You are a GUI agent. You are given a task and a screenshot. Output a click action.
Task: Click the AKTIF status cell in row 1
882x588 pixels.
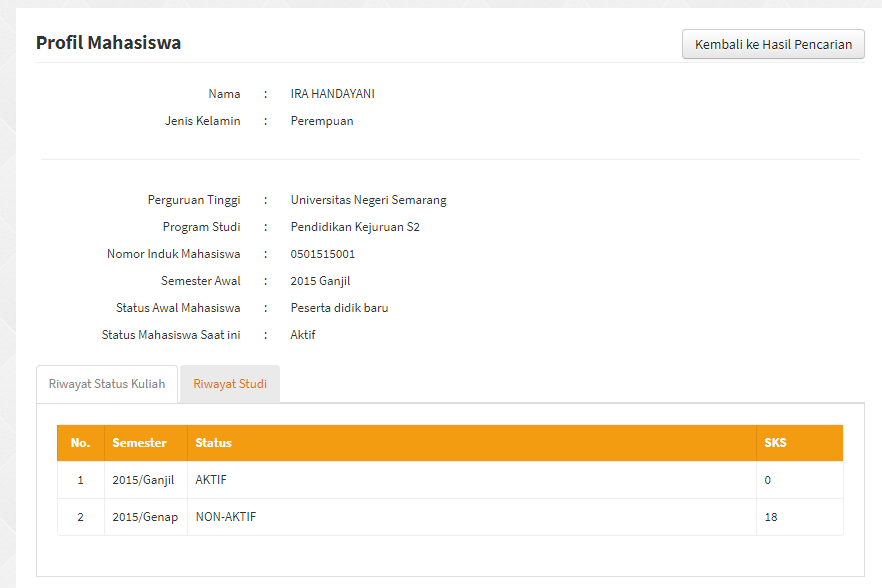[x=472, y=480]
